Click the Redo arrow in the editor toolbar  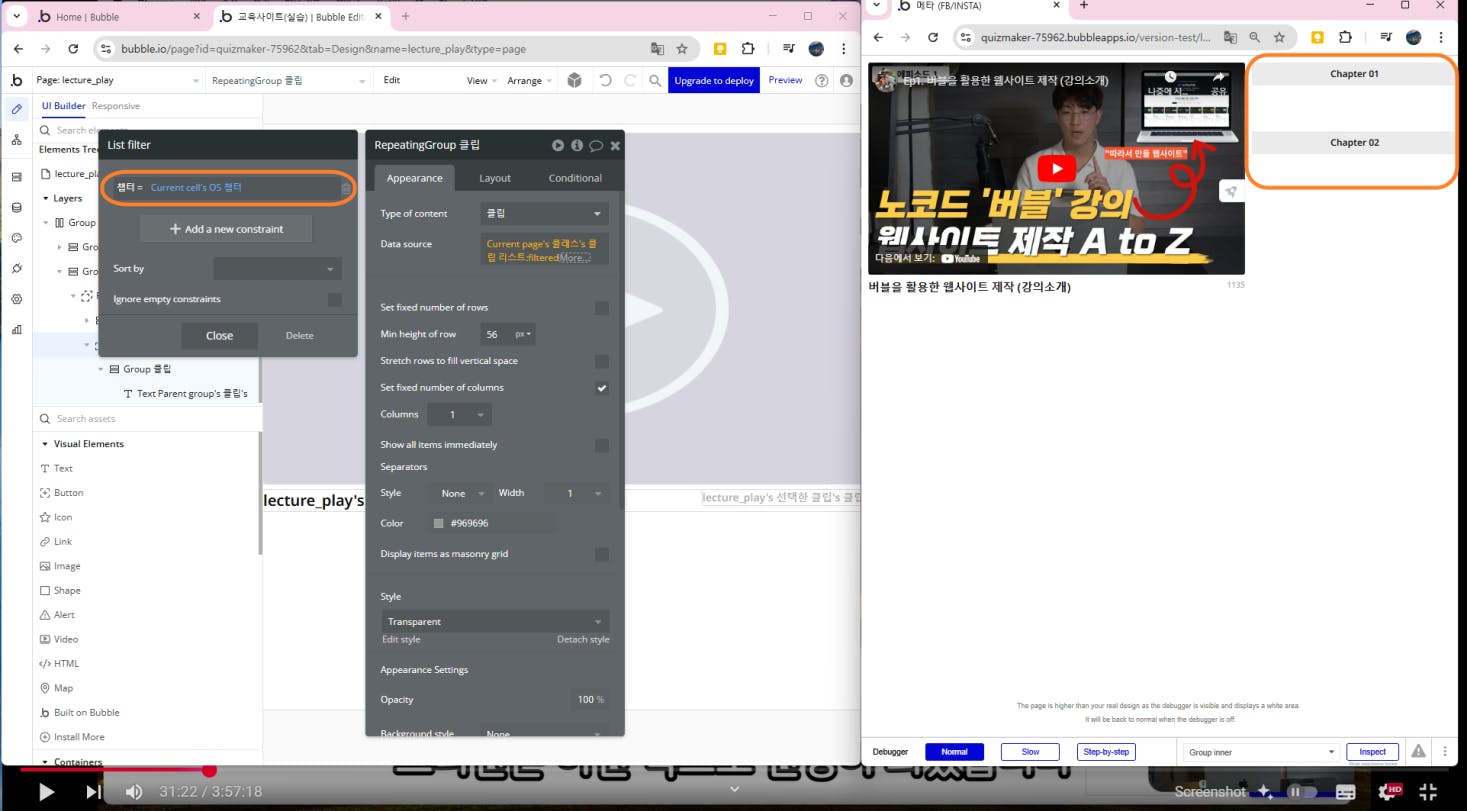tap(630, 81)
